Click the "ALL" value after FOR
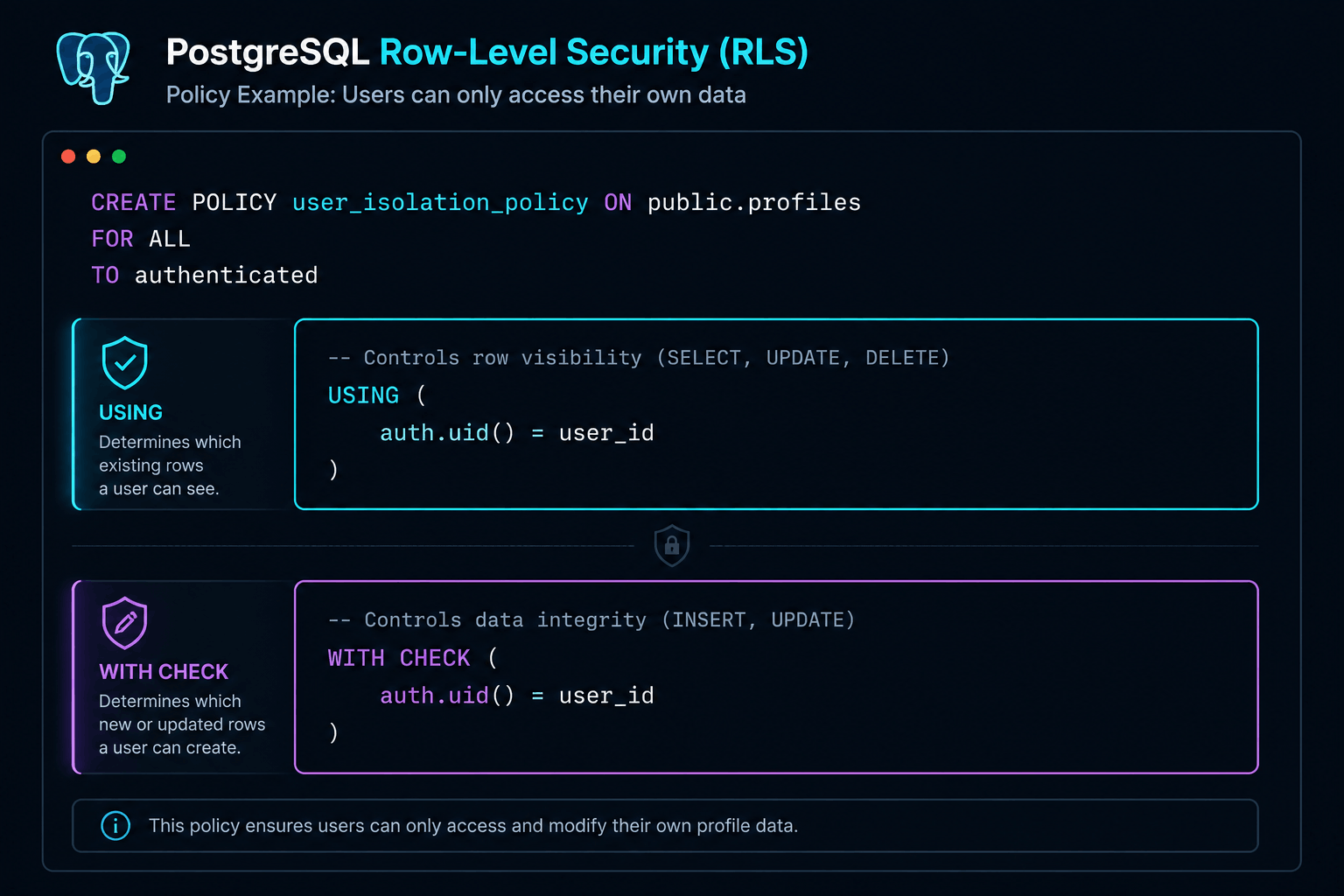The width and height of the screenshot is (1344, 896). (x=170, y=239)
